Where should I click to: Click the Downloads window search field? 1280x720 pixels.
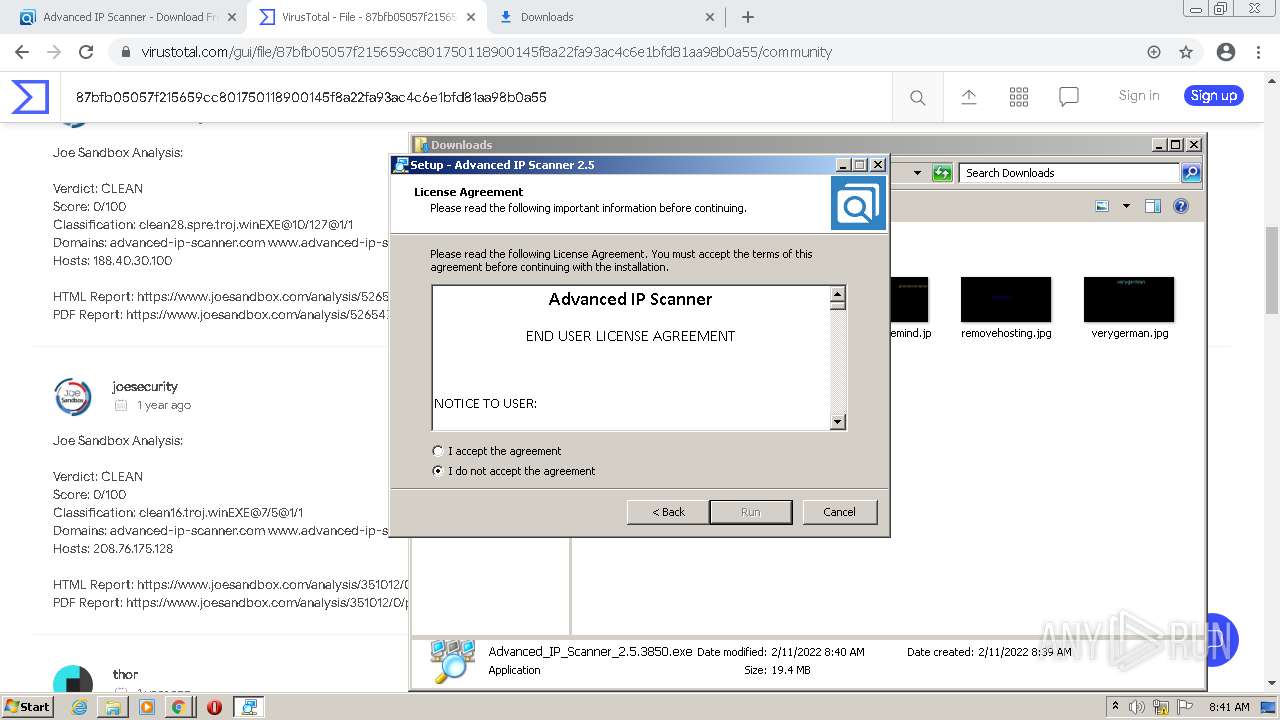pos(1069,173)
